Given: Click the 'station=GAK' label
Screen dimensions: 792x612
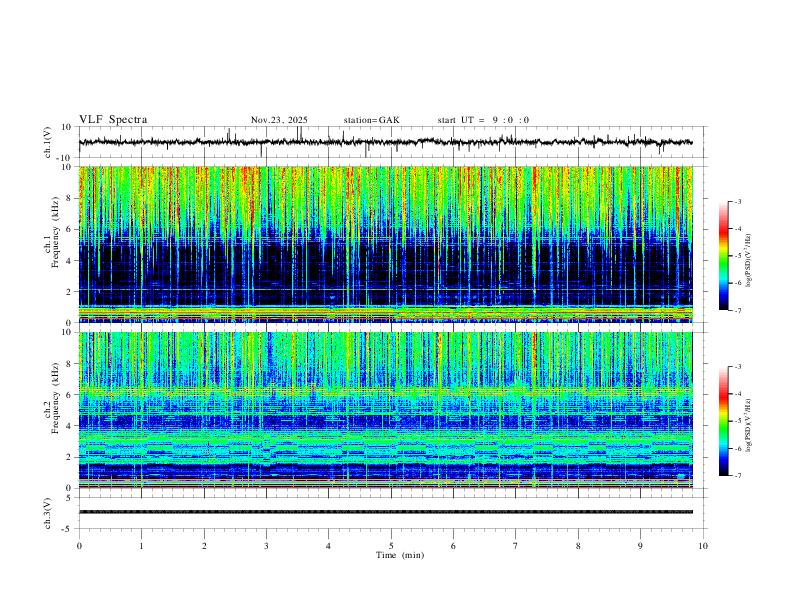Looking at the screenshot, I should pyautogui.click(x=372, y=120).
